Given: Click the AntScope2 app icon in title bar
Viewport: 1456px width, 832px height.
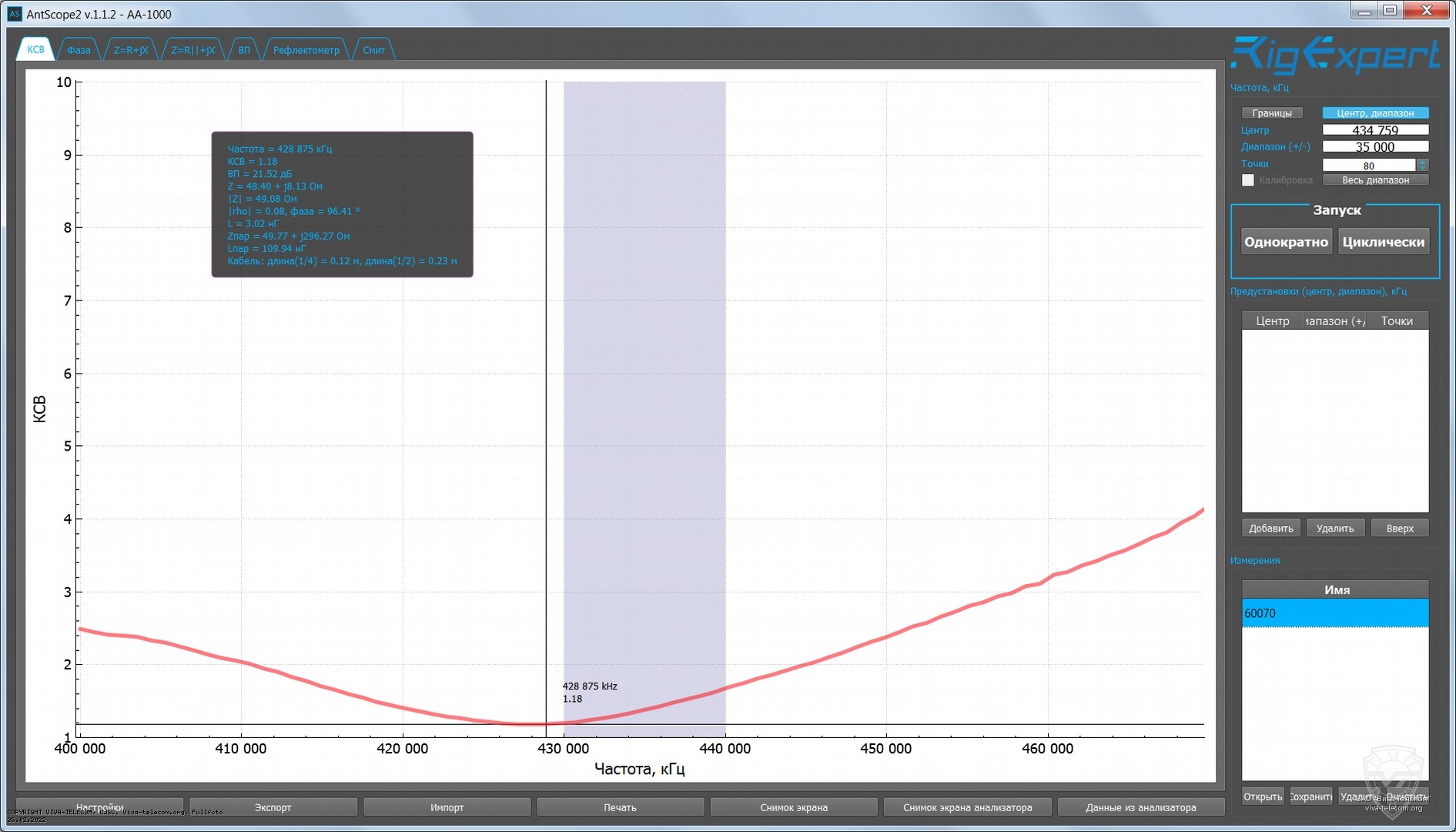Looking at the screenshot, I should (x=14, y=14).
